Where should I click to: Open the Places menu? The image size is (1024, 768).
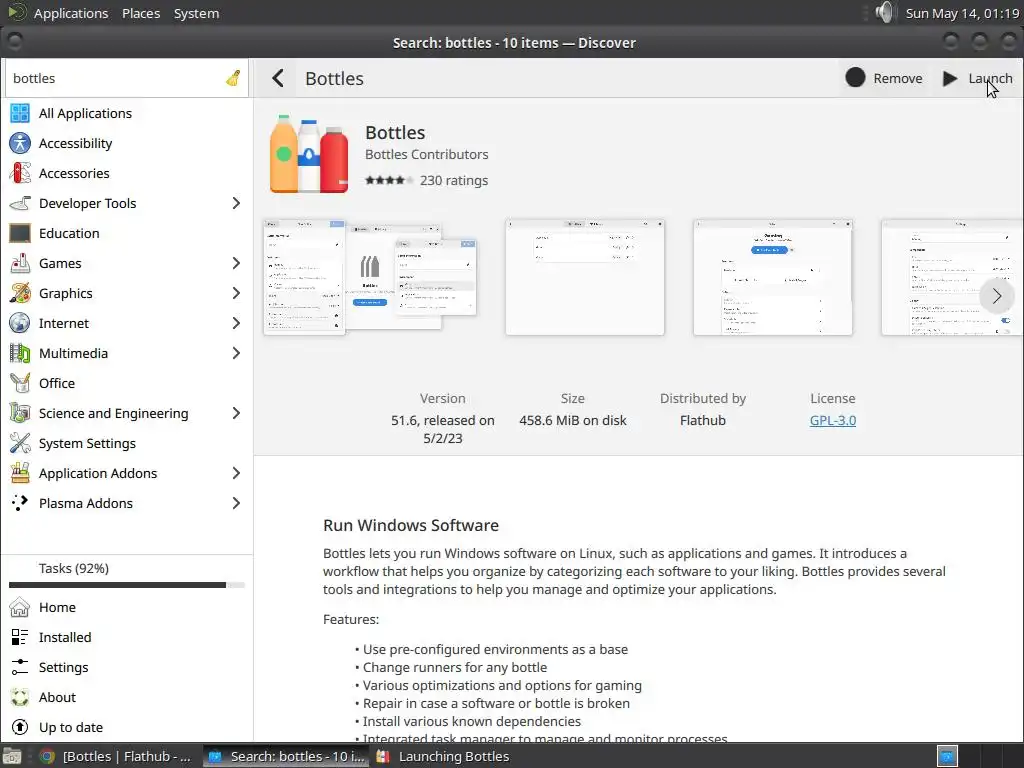click(141, 13)
